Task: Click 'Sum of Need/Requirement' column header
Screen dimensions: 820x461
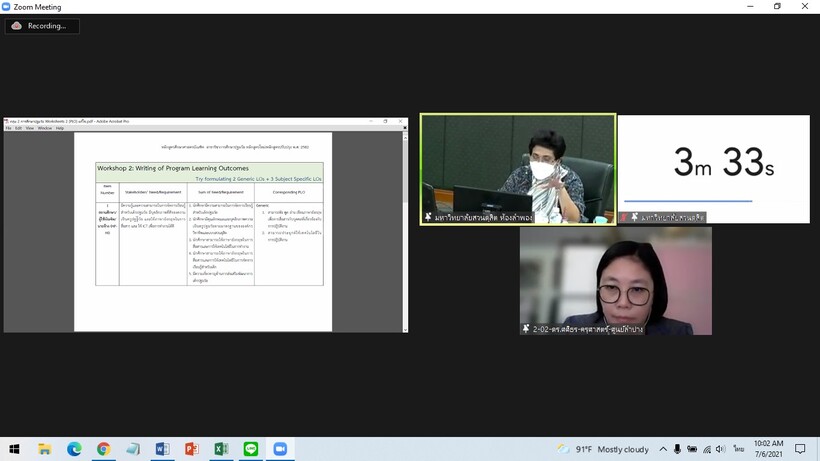Action: 221,192
